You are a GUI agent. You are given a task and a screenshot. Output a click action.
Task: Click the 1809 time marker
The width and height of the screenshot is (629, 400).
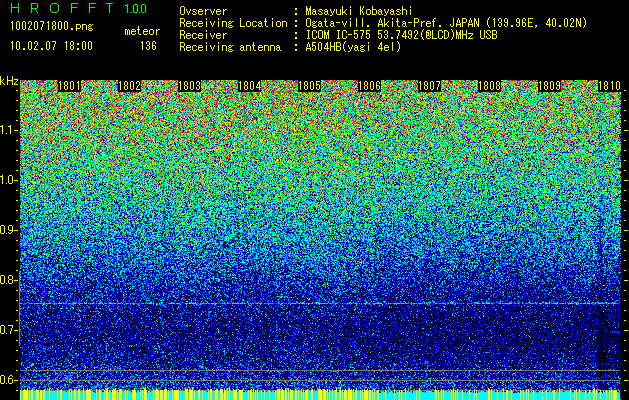pyautogui.click(x=549, y=86)
